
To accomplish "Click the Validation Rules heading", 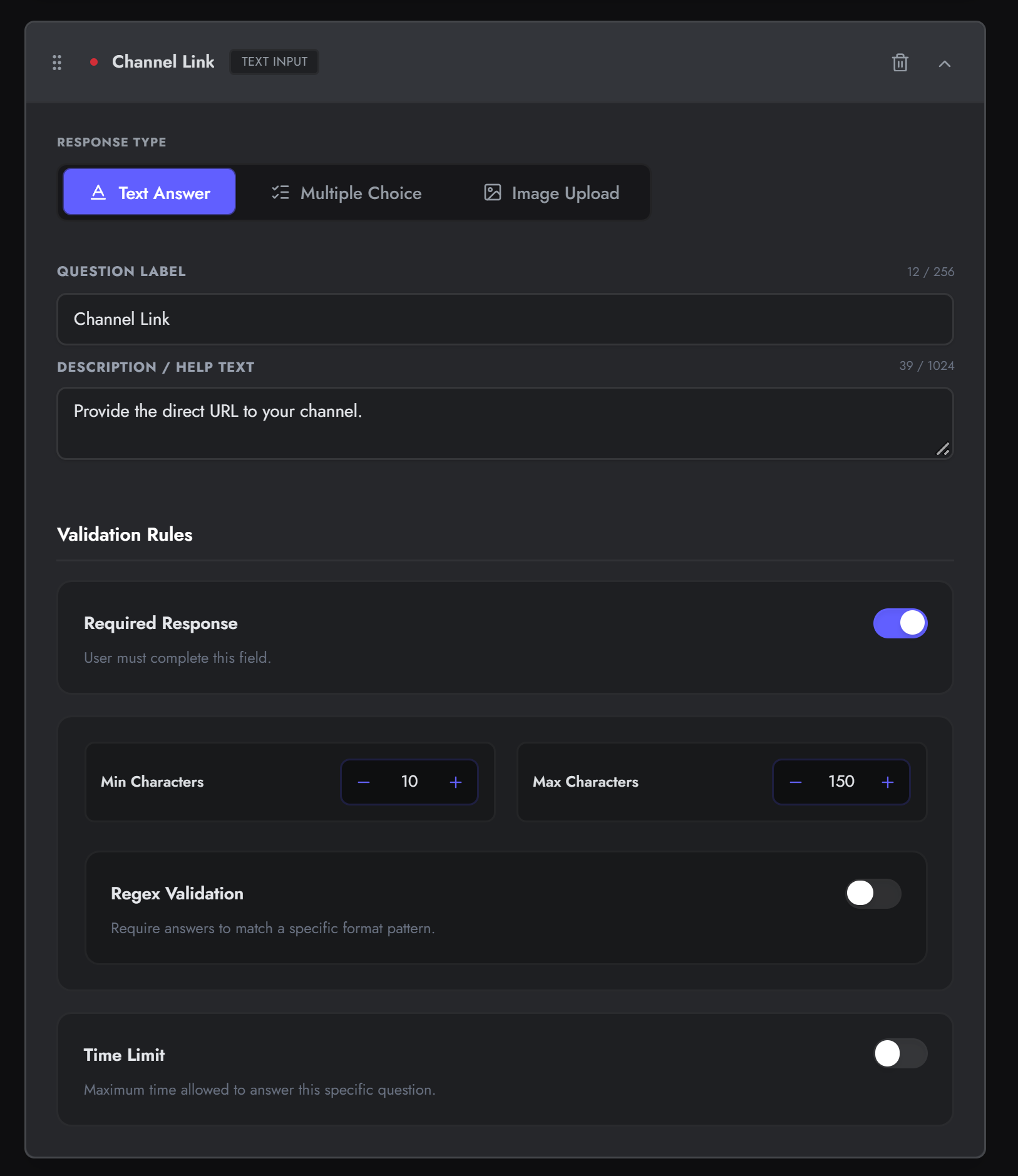I will click(x=125, y=534).
